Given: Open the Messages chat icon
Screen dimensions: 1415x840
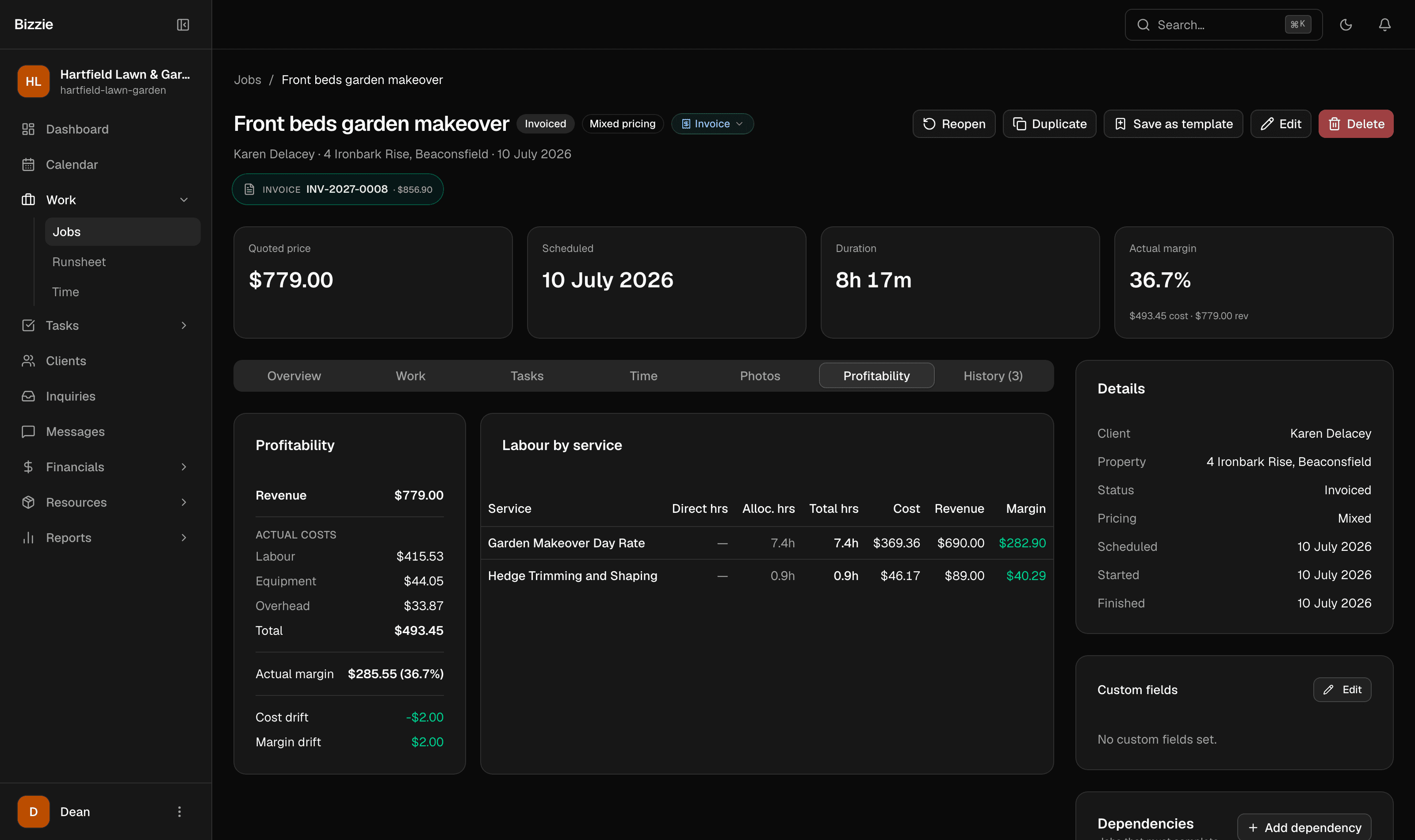Looking at the screenshot, I should (28, 432).
